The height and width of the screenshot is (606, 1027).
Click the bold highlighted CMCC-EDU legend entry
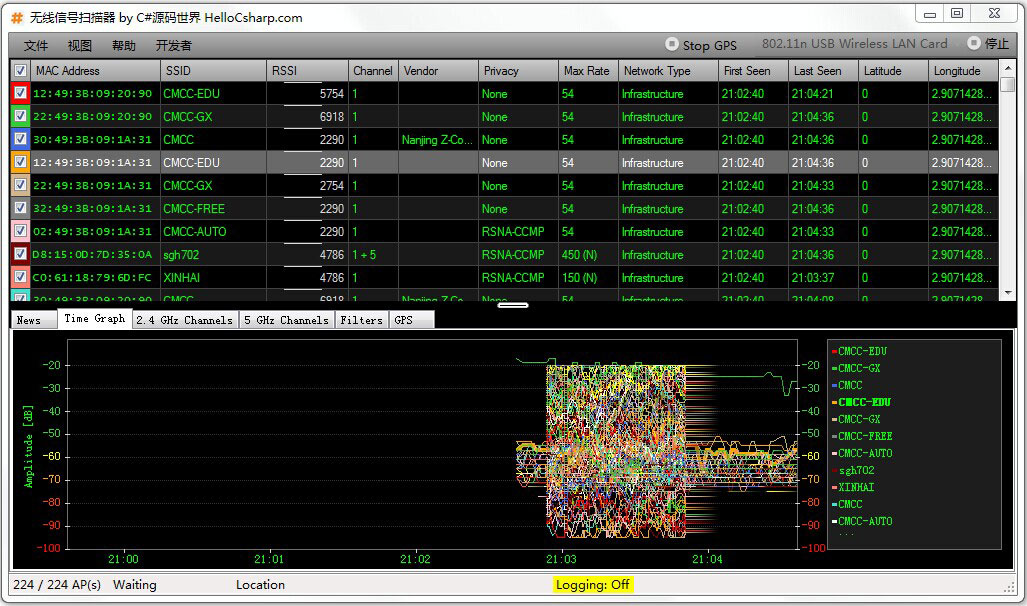[864, 402]
